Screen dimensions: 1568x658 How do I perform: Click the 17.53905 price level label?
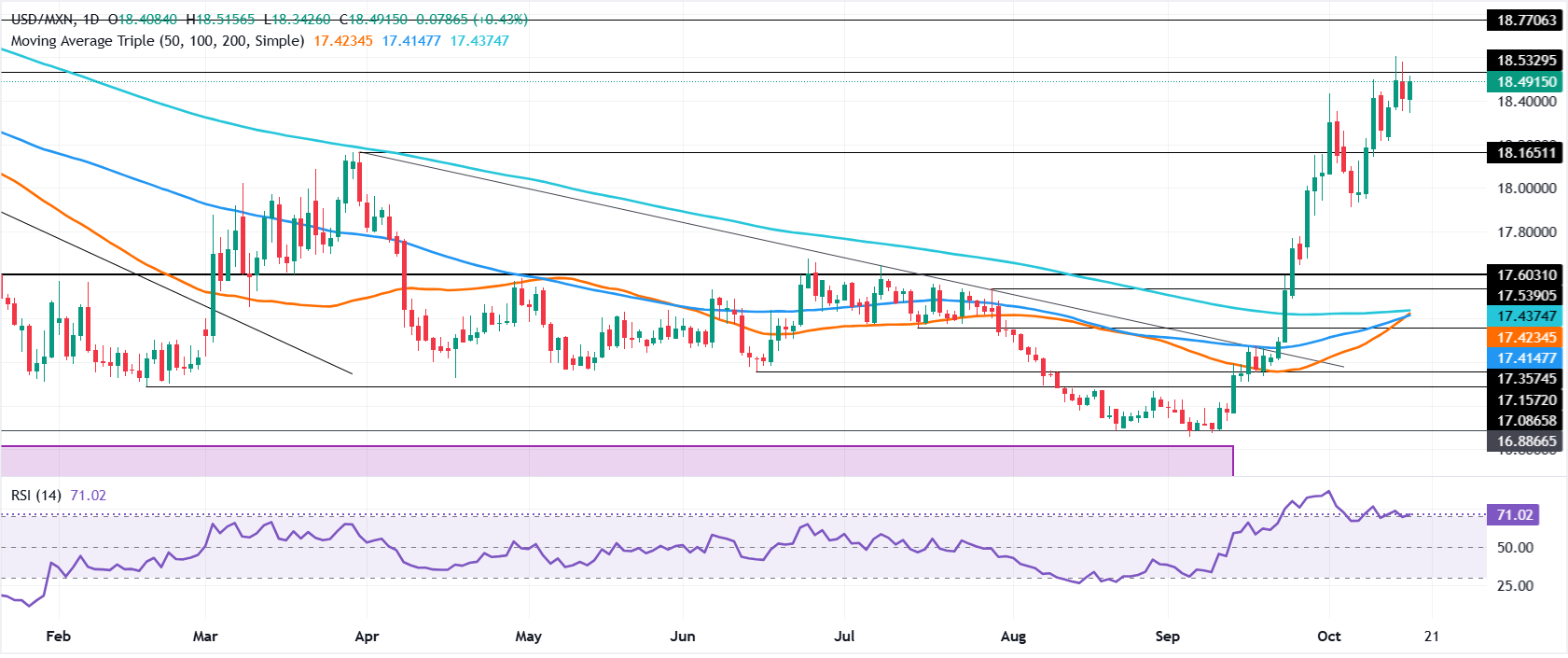tap(1526, 296)
